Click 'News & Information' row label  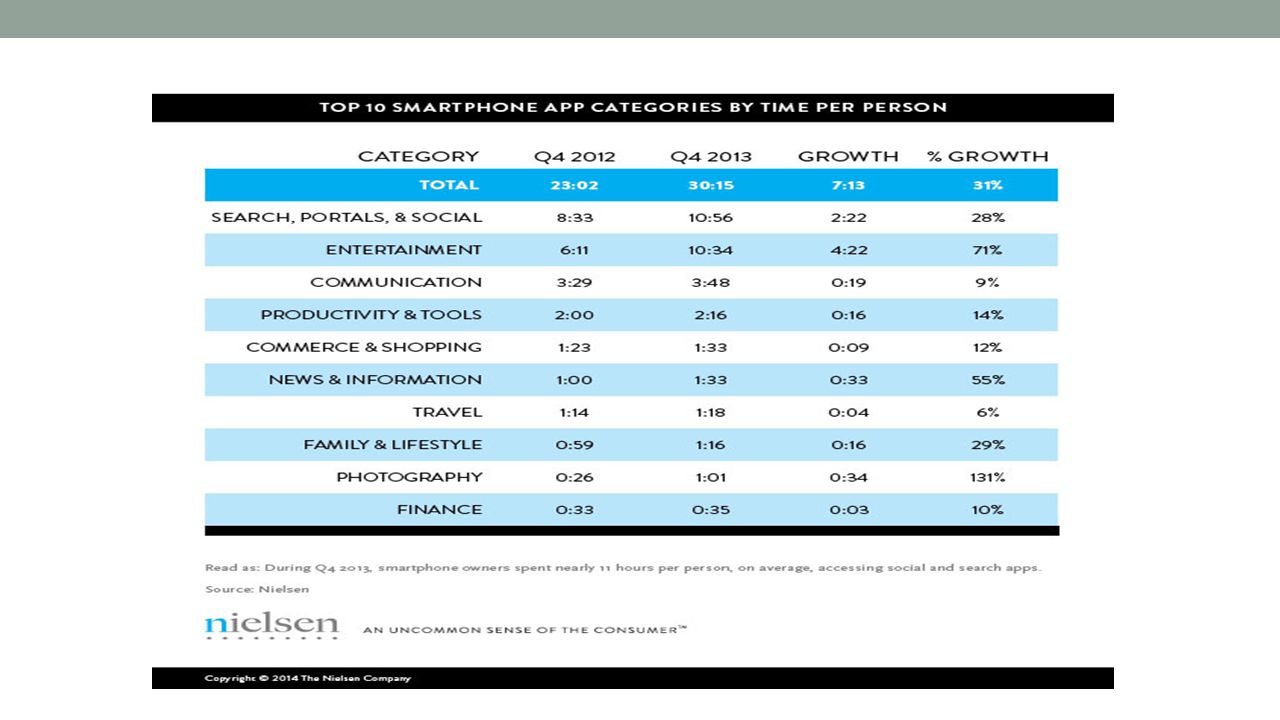point(375,380)
